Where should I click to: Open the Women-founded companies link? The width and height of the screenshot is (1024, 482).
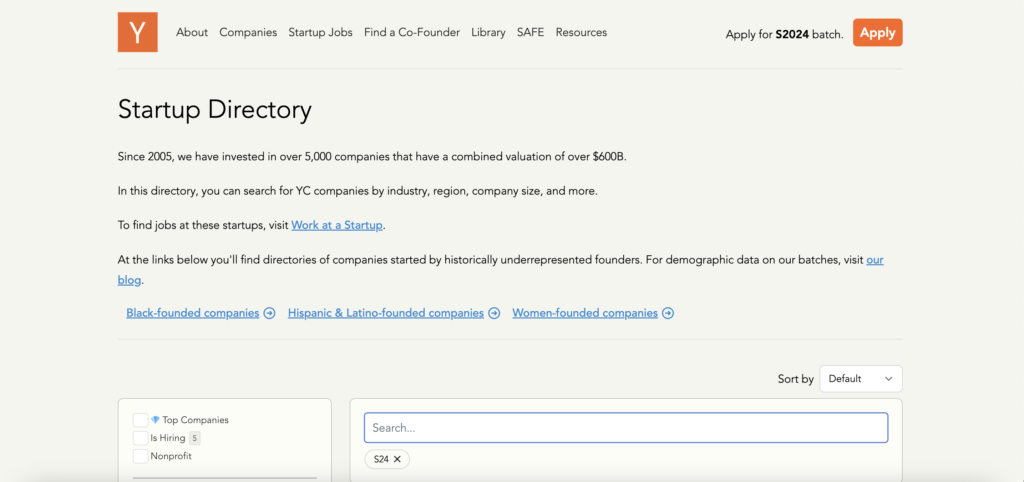[585, 313]
